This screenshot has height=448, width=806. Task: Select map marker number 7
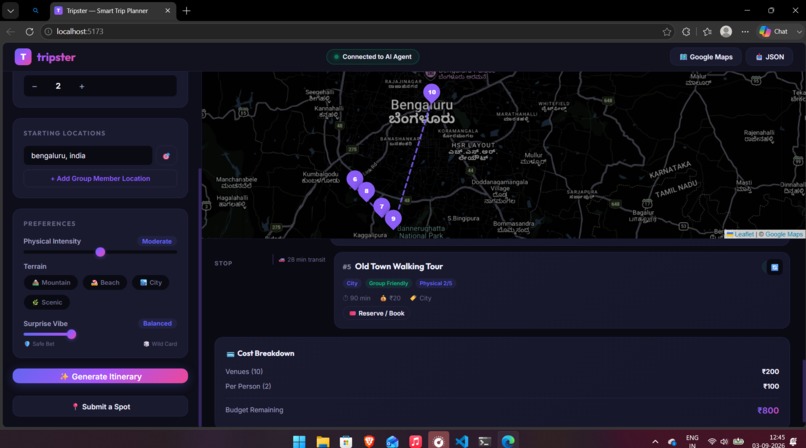coord(381,207)
